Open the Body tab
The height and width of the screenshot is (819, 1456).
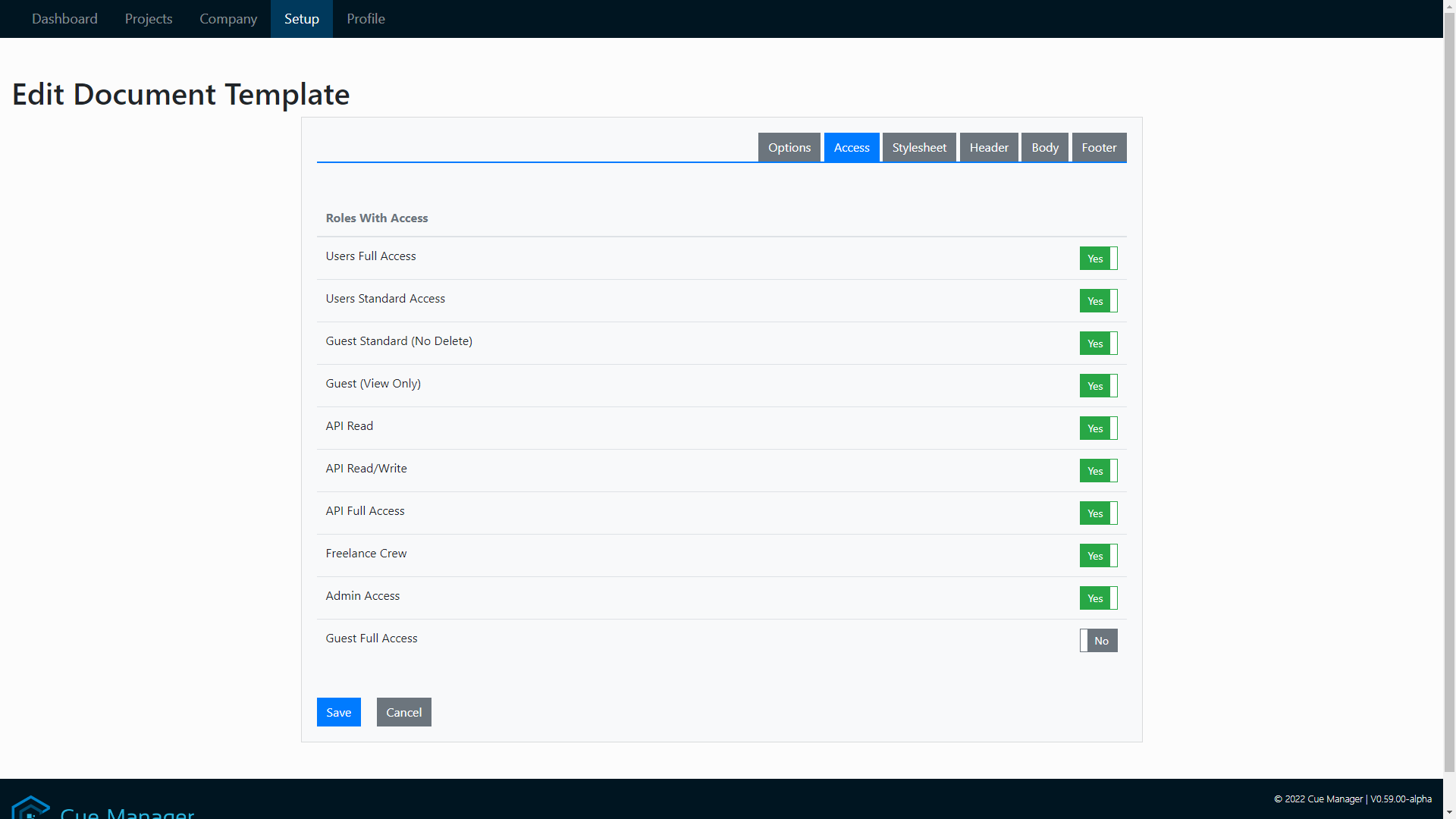point(1044,147)
